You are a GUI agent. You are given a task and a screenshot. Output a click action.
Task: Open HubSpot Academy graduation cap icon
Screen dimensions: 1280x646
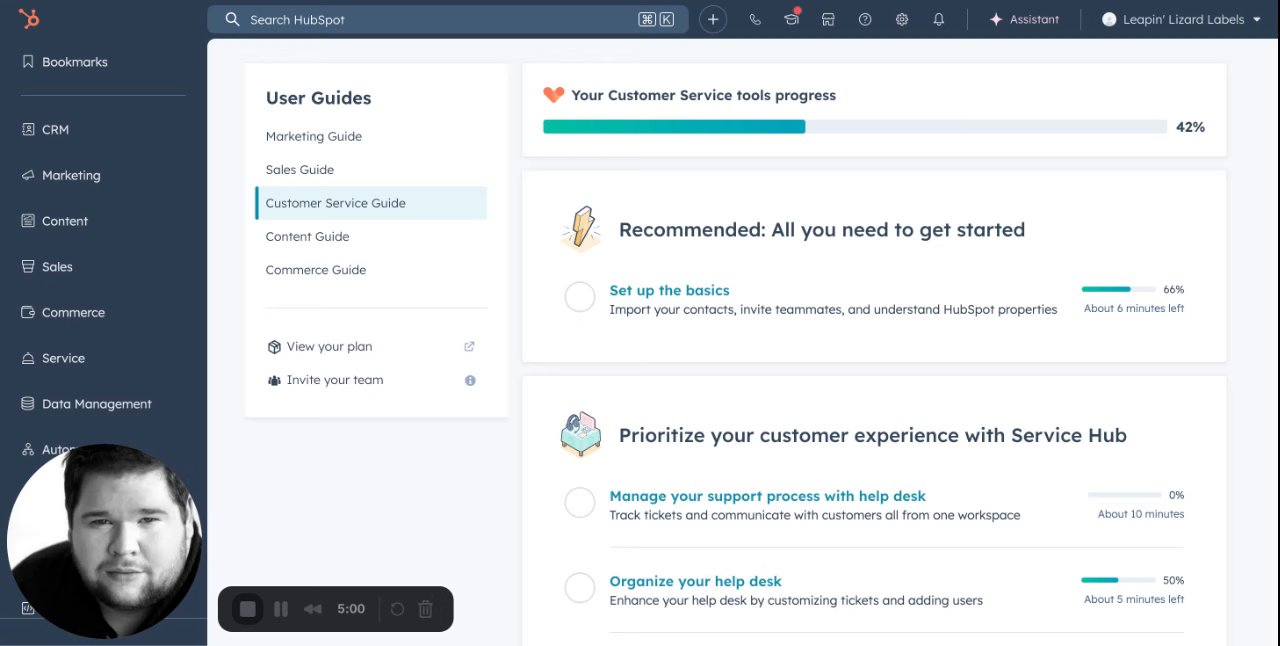click(x=791, y=19)
